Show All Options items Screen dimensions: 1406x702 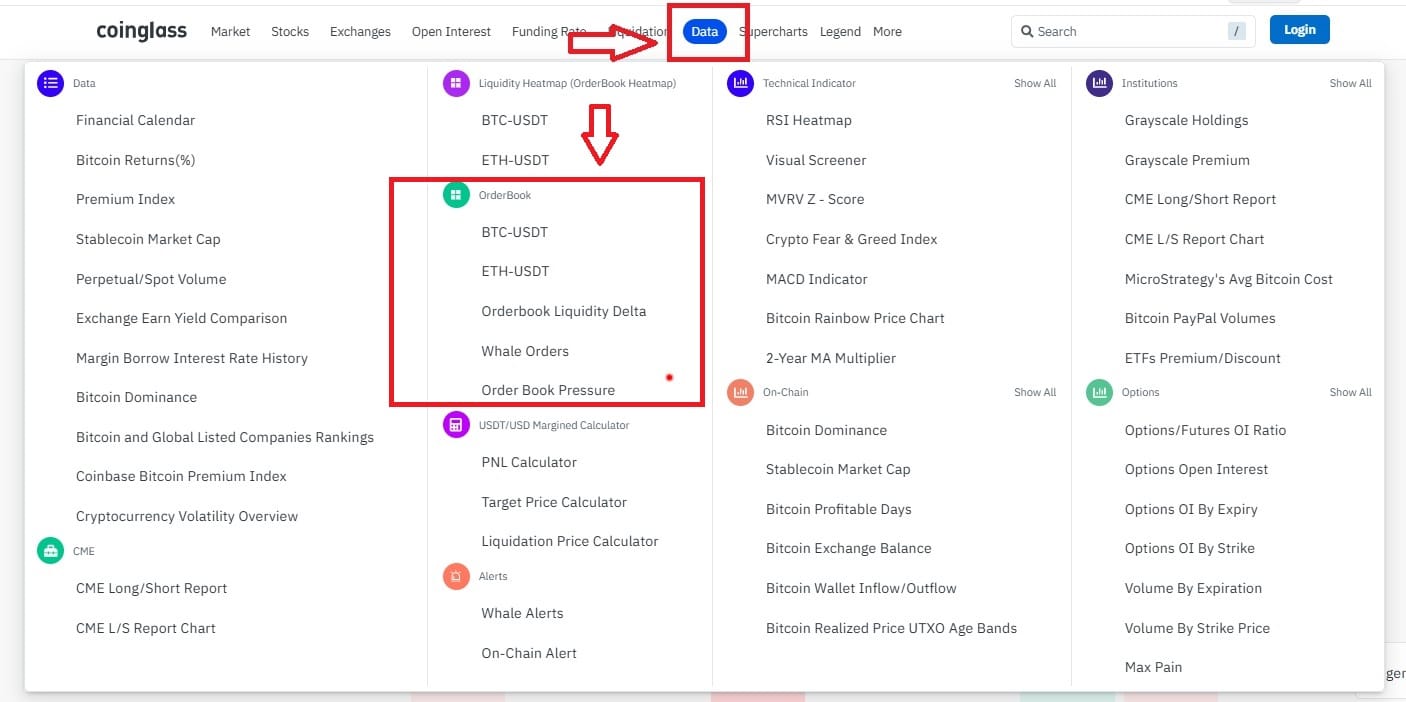1350,392
